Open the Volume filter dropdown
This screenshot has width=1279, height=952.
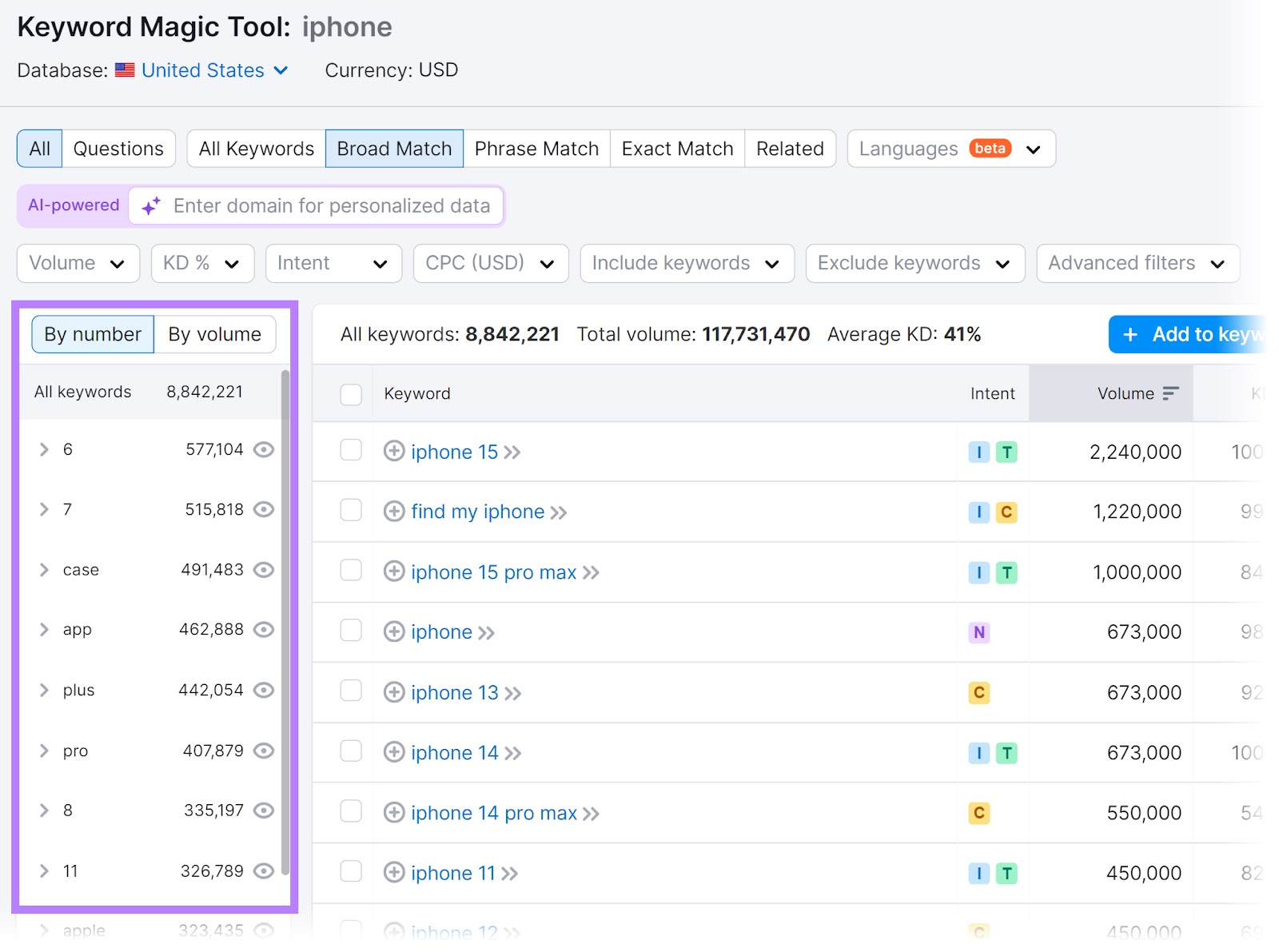78,263
